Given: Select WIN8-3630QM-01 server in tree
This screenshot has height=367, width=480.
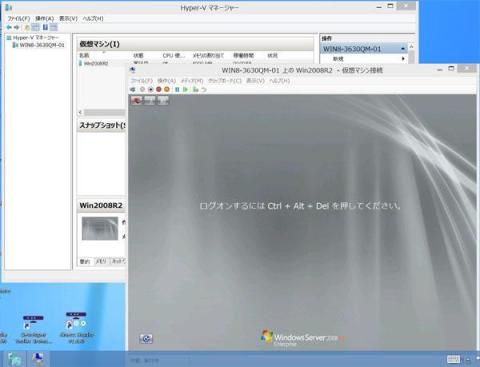Looking at the screenshot, I should tap(39, 45).
